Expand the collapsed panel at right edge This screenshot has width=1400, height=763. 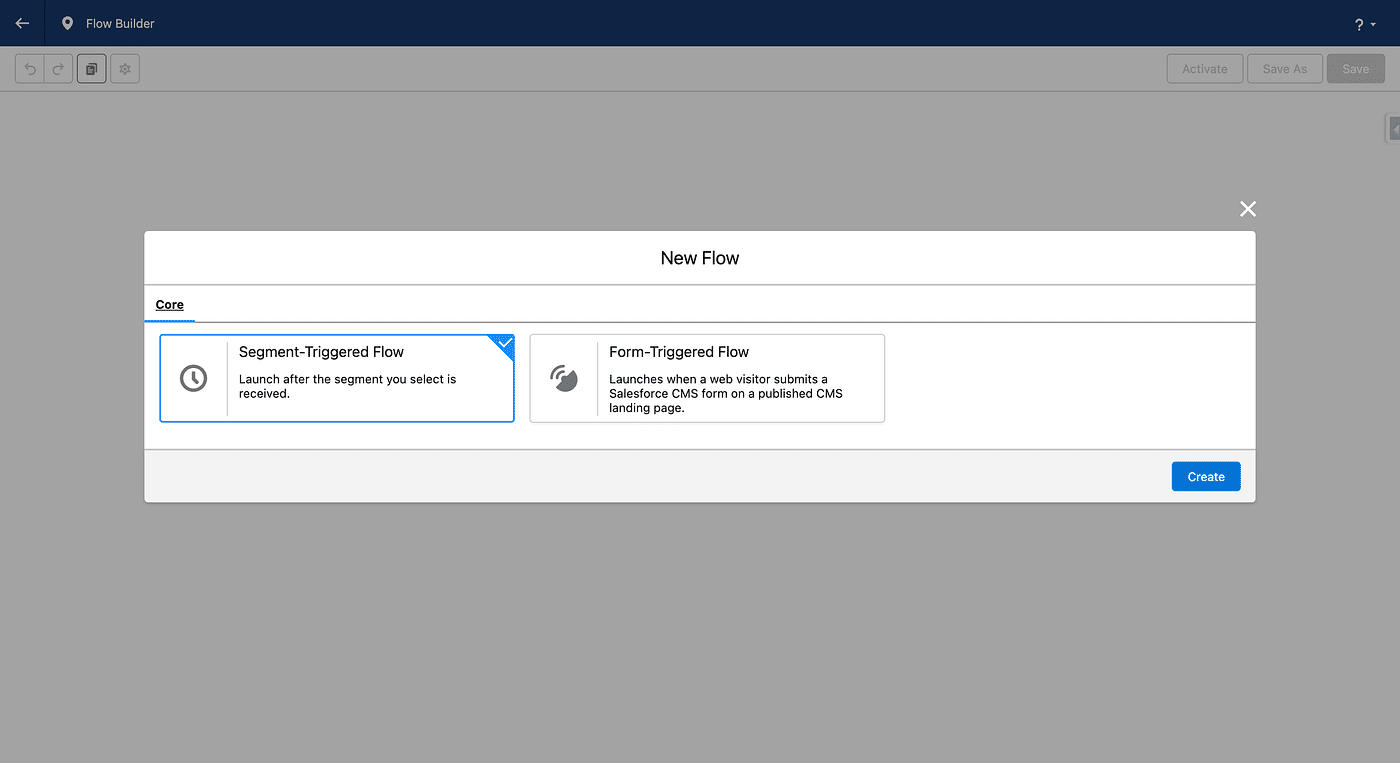tap(1393, 128)
